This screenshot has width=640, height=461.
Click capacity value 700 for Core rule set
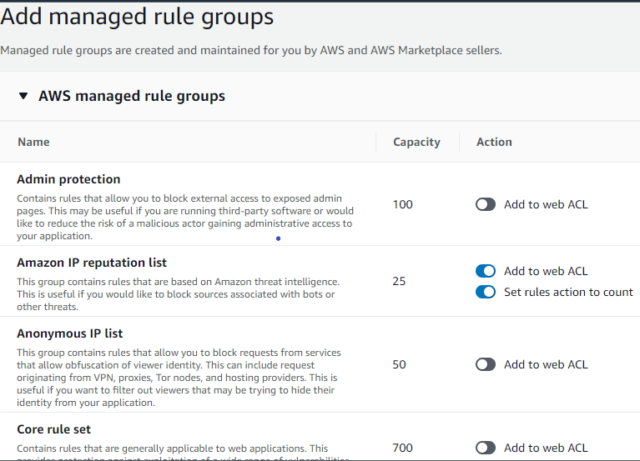402,448
